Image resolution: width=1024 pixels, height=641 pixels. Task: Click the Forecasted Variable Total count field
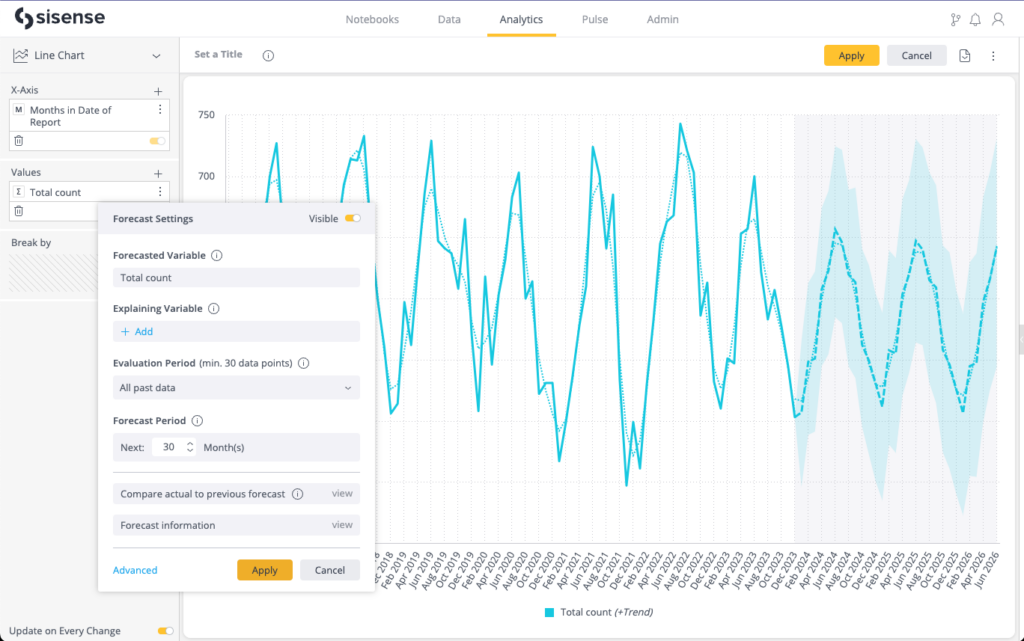click(236, 277)
